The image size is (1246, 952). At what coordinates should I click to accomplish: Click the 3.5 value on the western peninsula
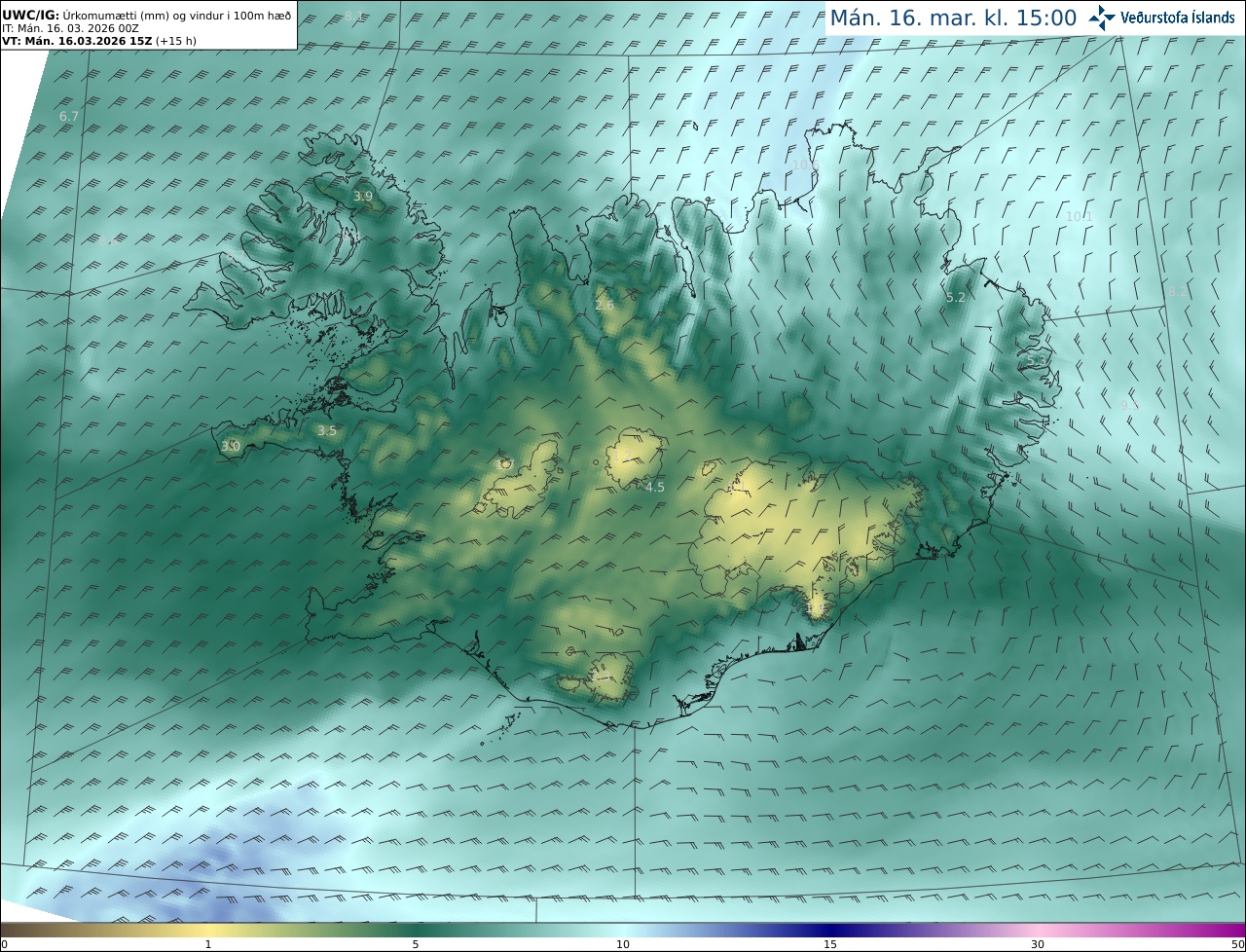(x=327, y=430)
